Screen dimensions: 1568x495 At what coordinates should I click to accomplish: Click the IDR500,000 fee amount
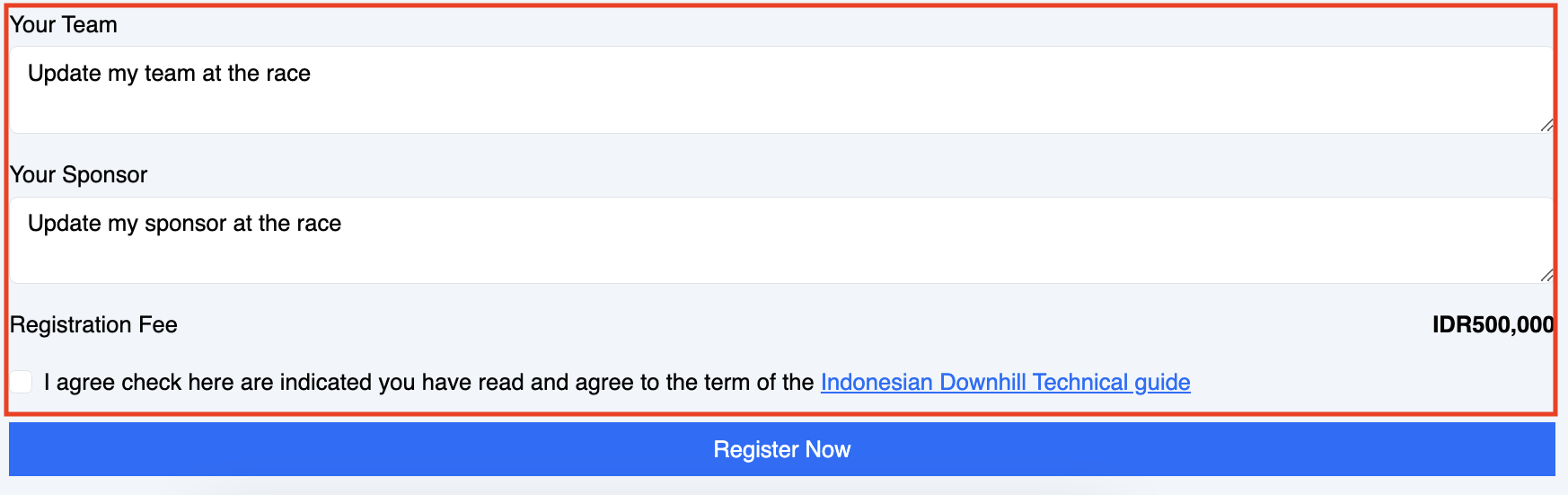click(x=1493, y=325)
